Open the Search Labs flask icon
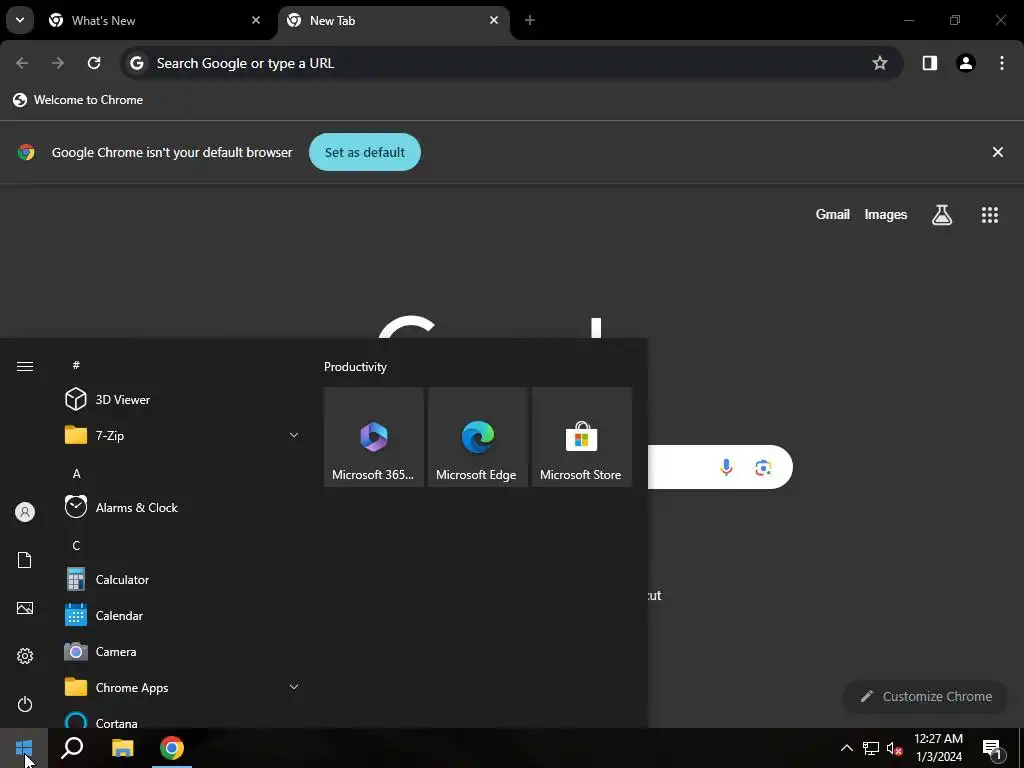This screenshot has height=768, width=1024. [x=941, y=214]
